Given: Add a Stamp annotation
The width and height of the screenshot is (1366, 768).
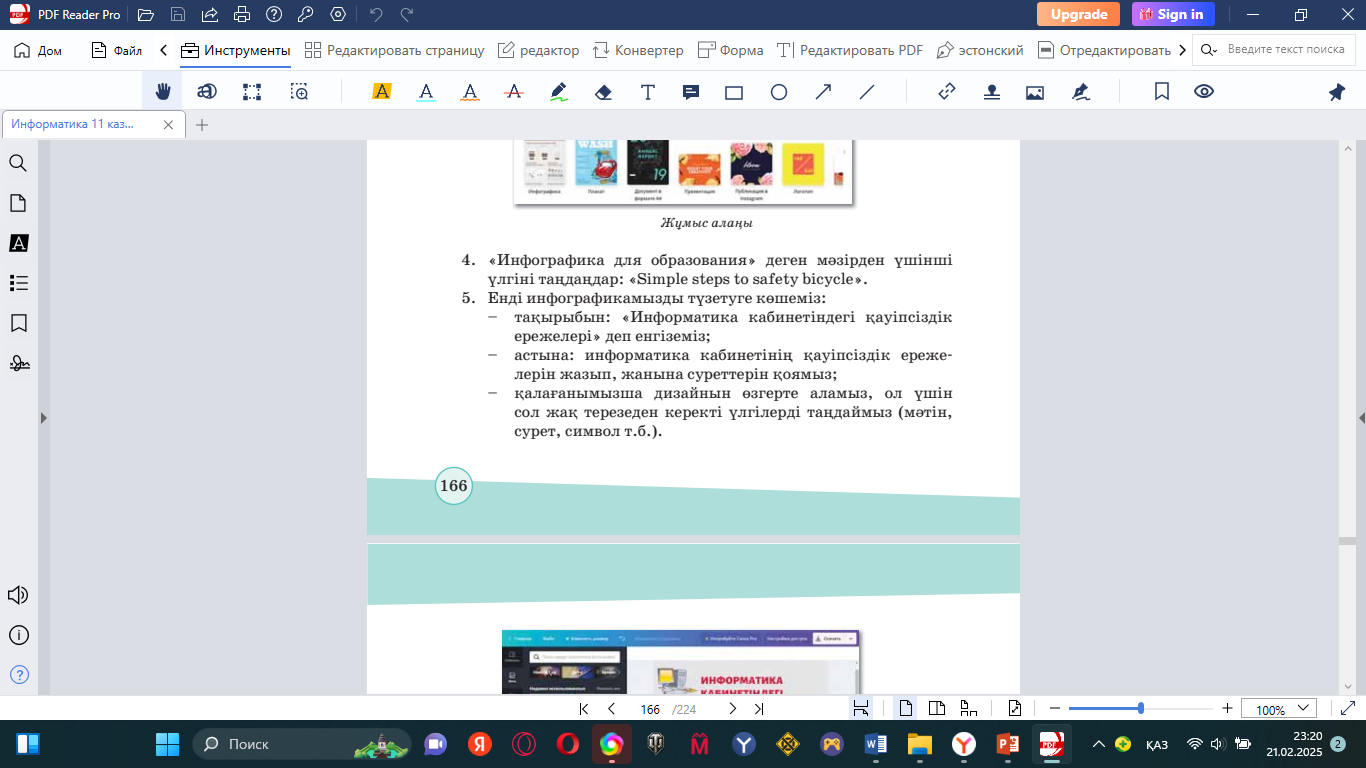Looking at the screenshot, I should [x=991, y=92].
